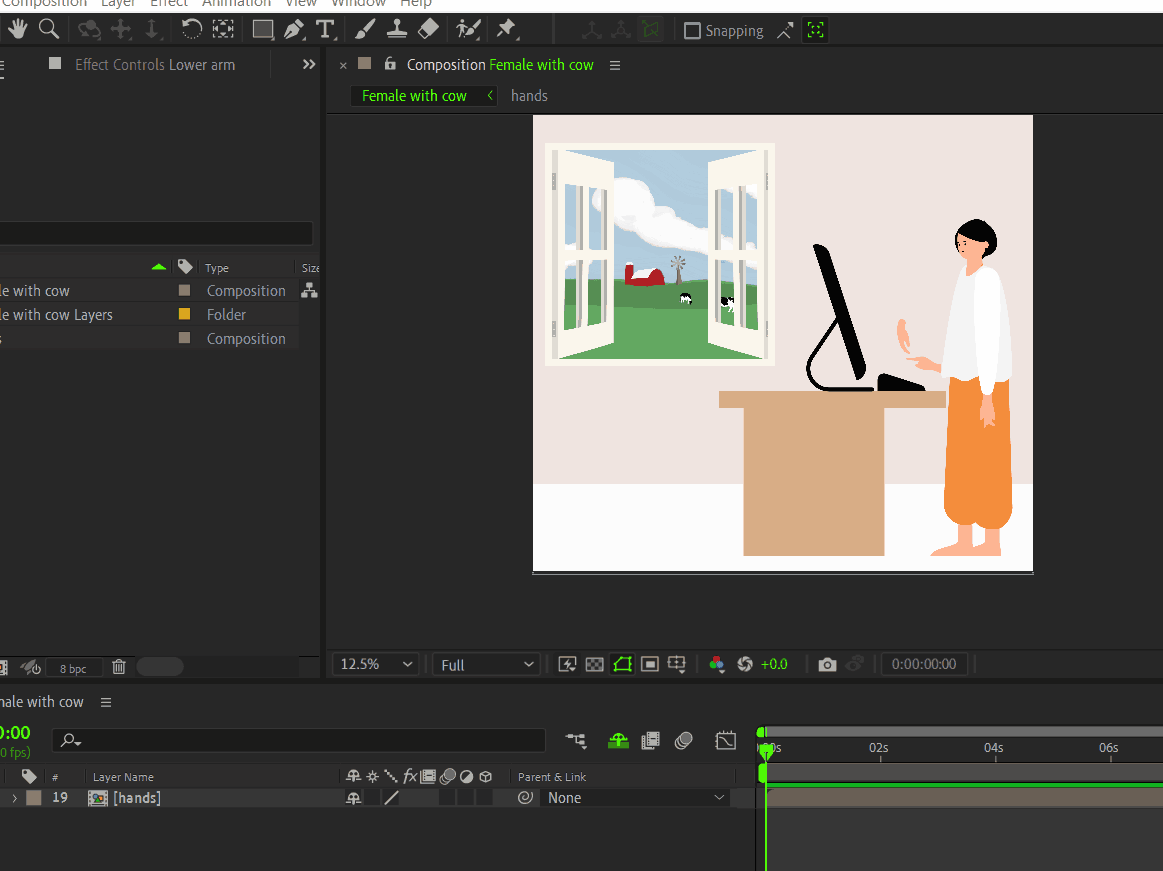The height and width of the screenshot is (871, 1163).
Task: Switch to the hands composition breadcrumb
Action: tap(529, 96)
